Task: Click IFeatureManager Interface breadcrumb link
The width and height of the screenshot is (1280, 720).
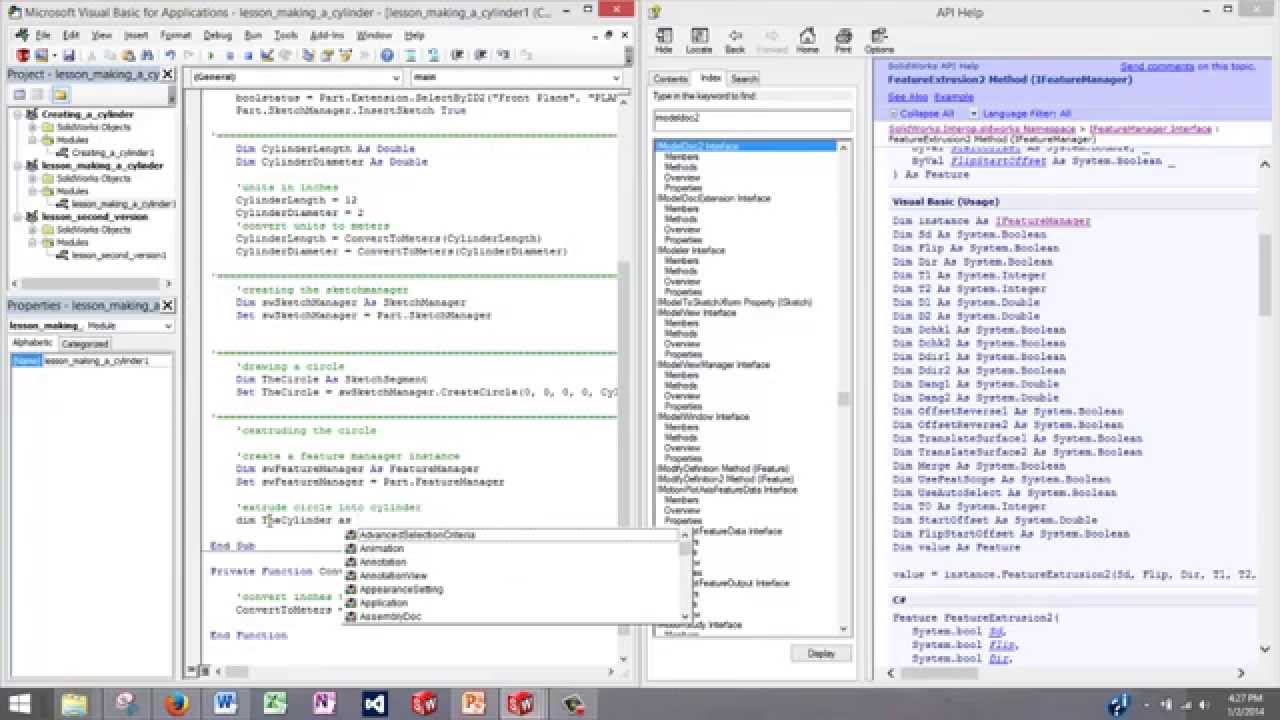Action: (x=1150, y=129)
